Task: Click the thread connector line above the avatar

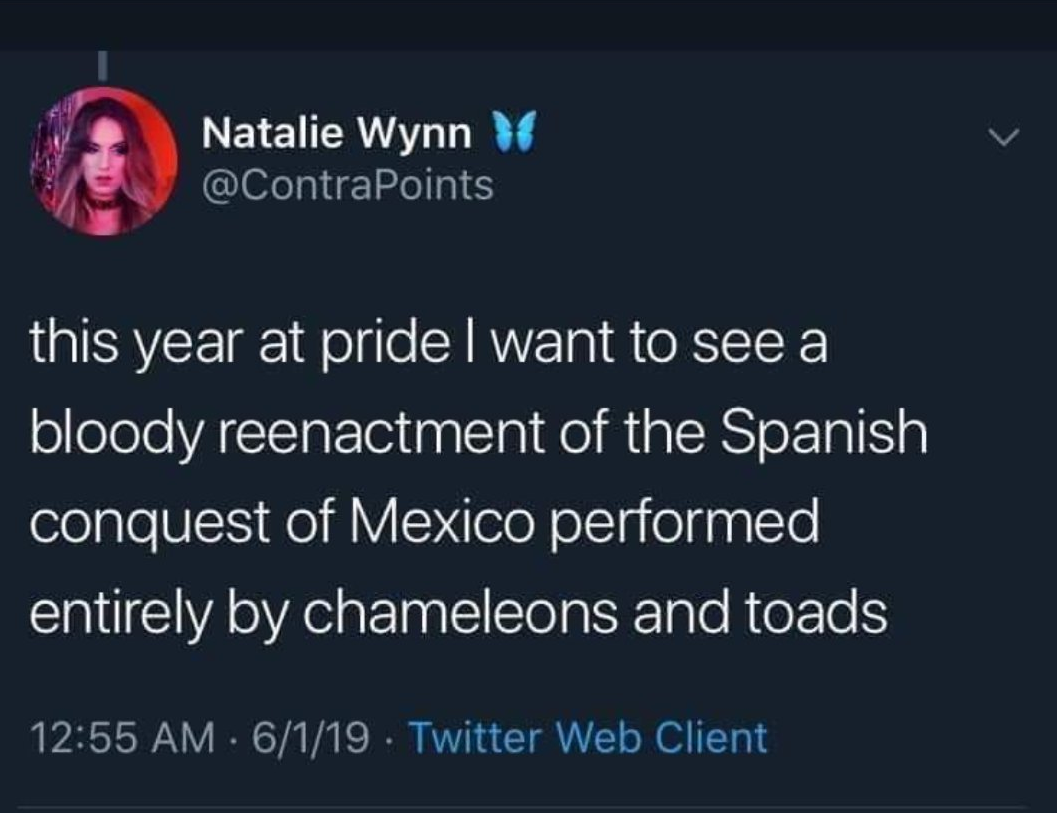Action: (102, 64)
